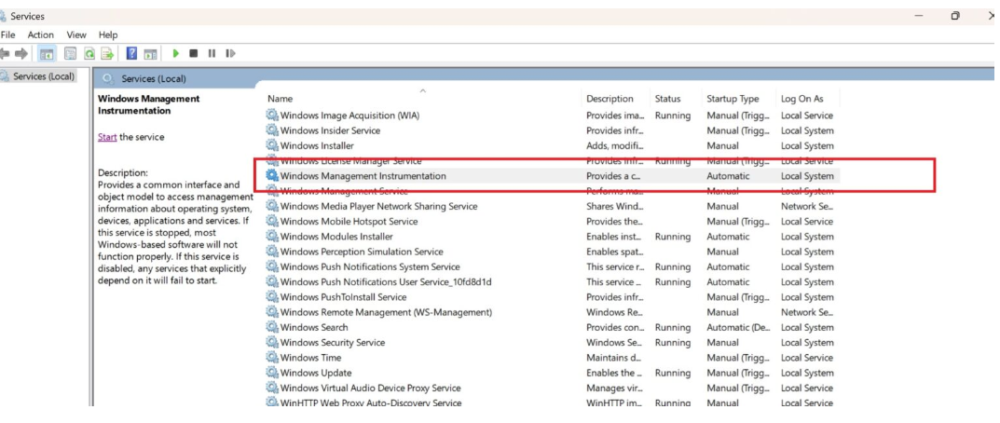
Task: Click gear icon beside Windows Image Acquisition (WIA)
Action: click(272, 115)
